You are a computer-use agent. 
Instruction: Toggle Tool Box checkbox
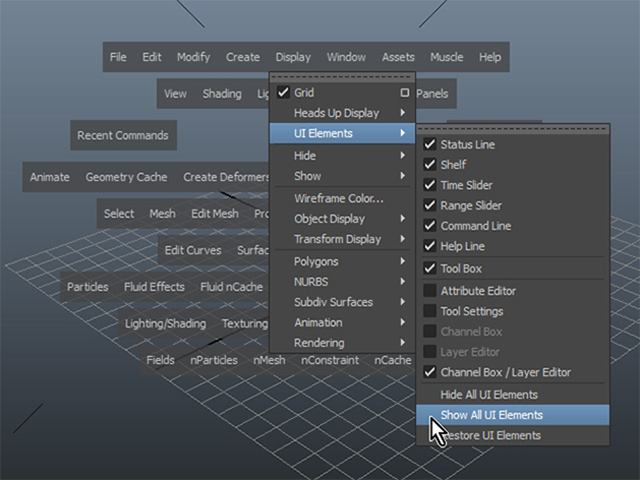coord(429,268)
